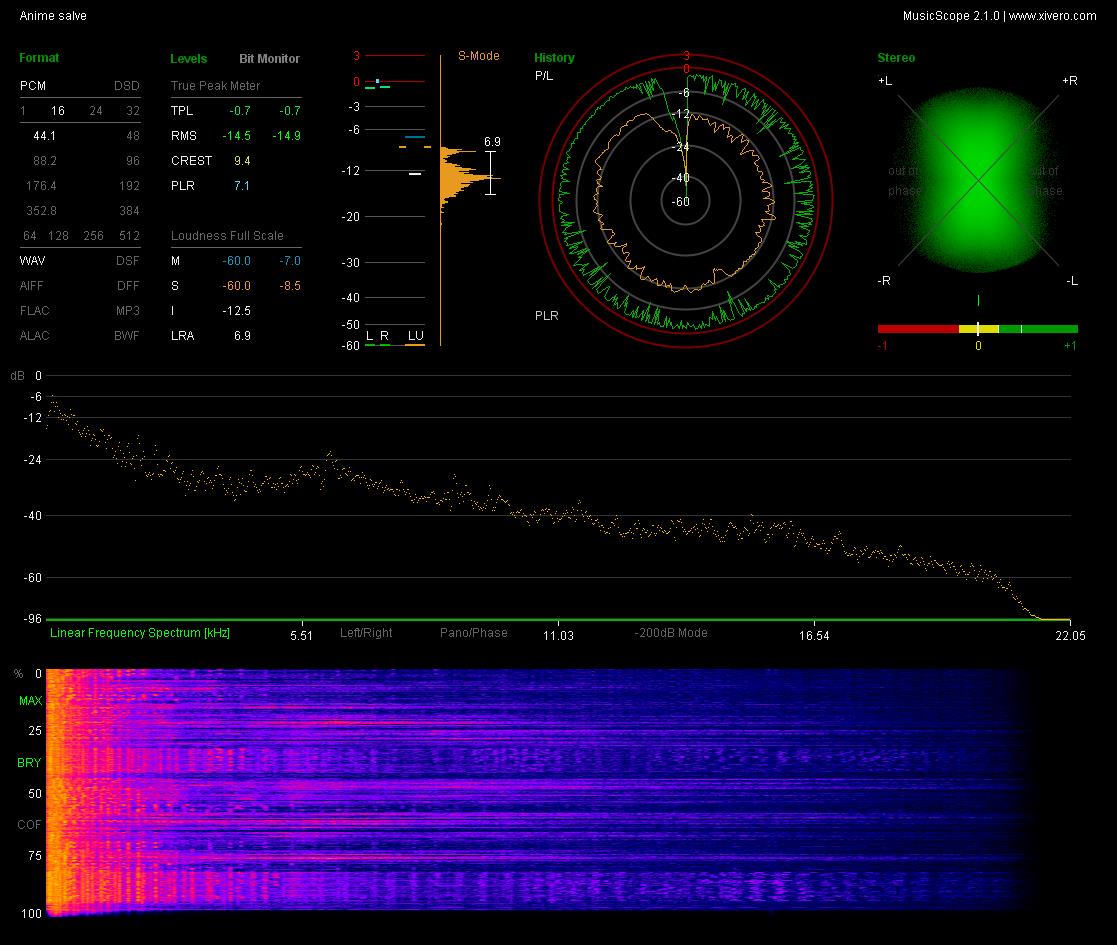The height and width of the screenshot is (945, 1117).
Task: Click the stereo correlation meter bar
Action: coord(977,329)
